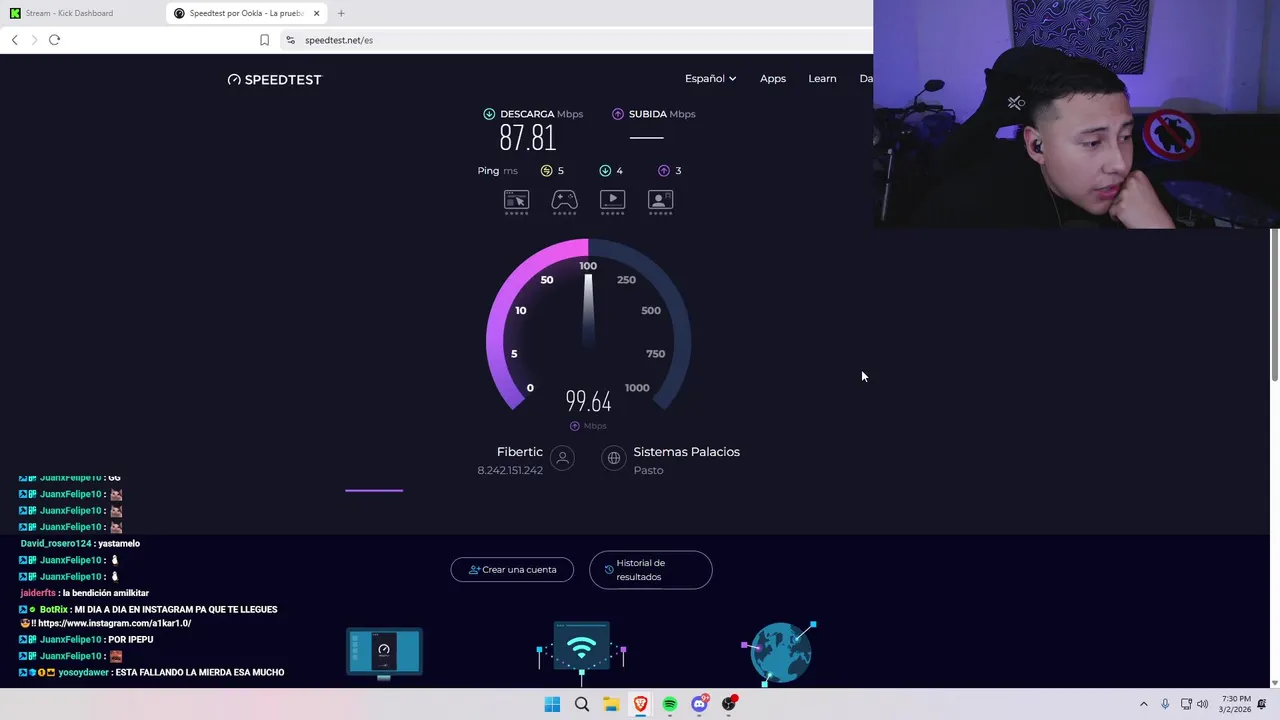Reload the Speedtest page

54,40
